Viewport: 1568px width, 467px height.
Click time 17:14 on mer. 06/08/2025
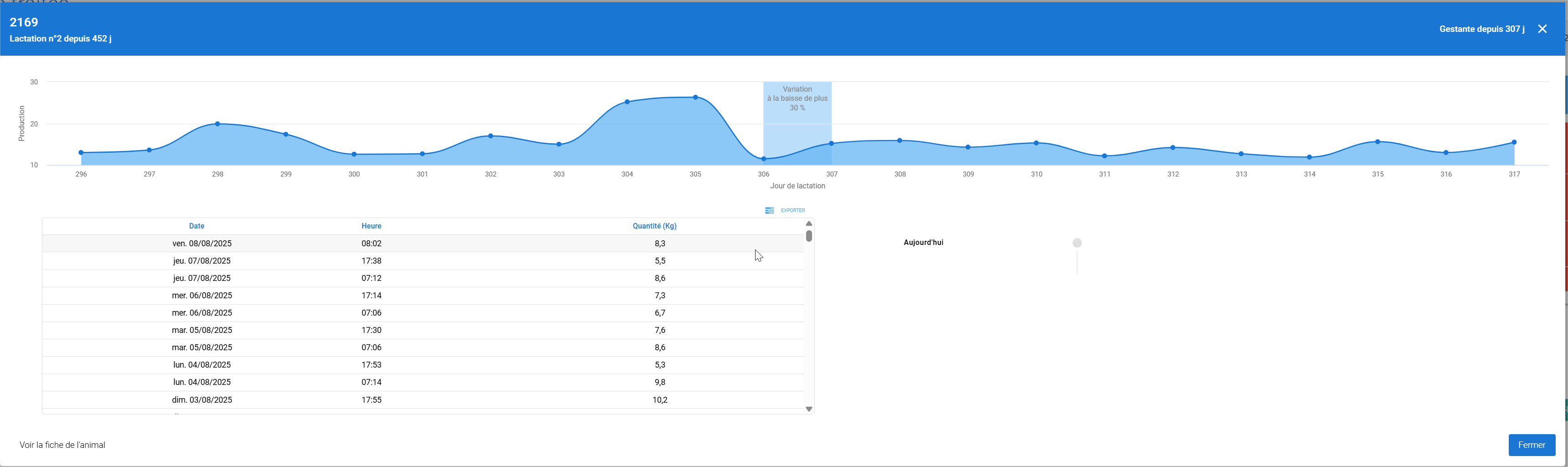(371, 296)
